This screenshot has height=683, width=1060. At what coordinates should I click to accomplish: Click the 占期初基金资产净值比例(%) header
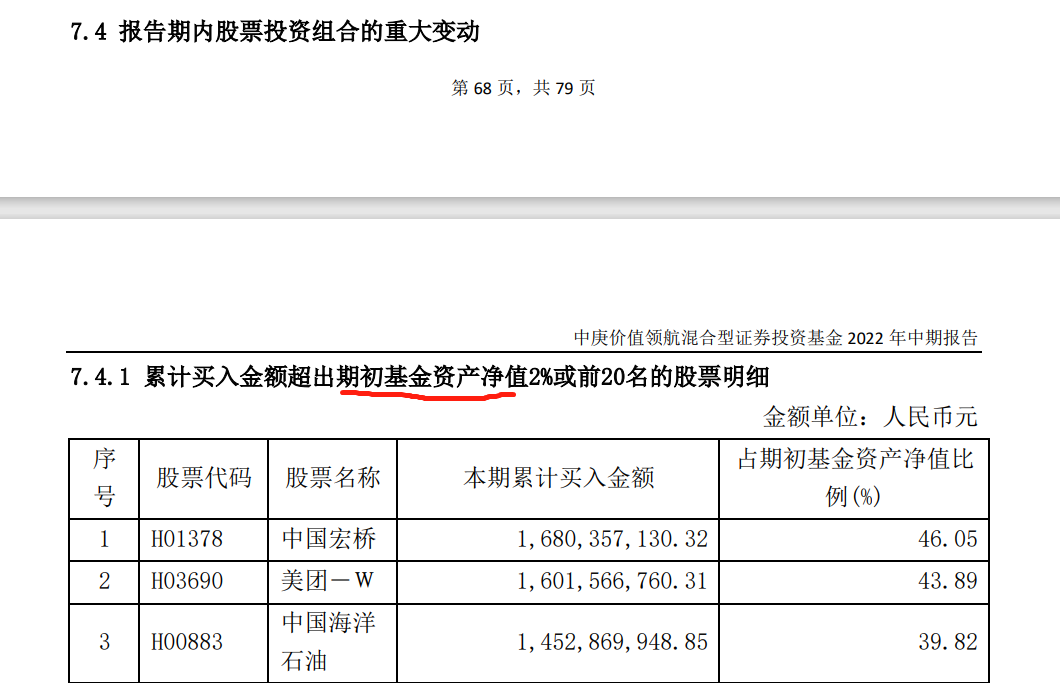854,477
